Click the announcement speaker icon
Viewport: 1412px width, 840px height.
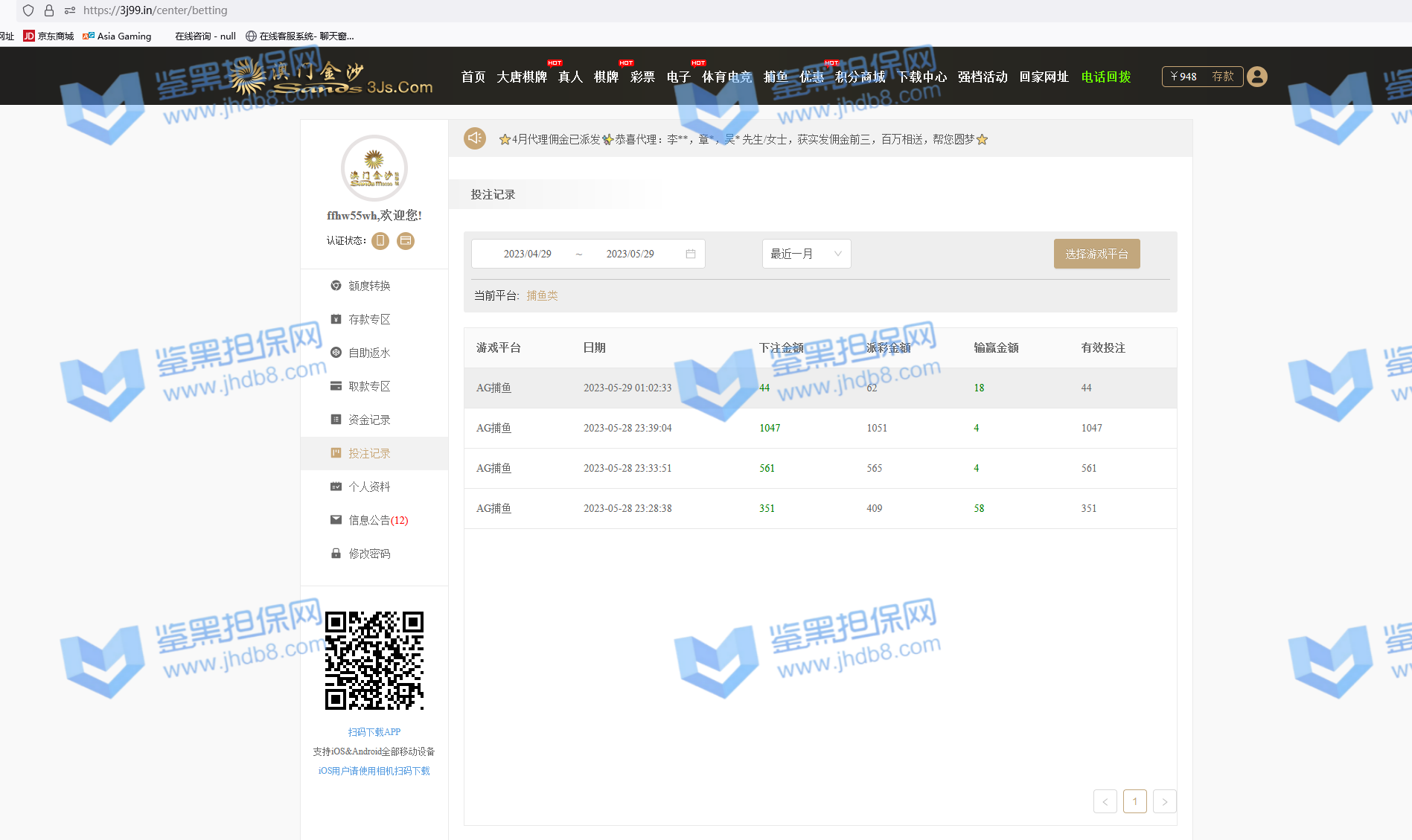[x=475, y=138]
